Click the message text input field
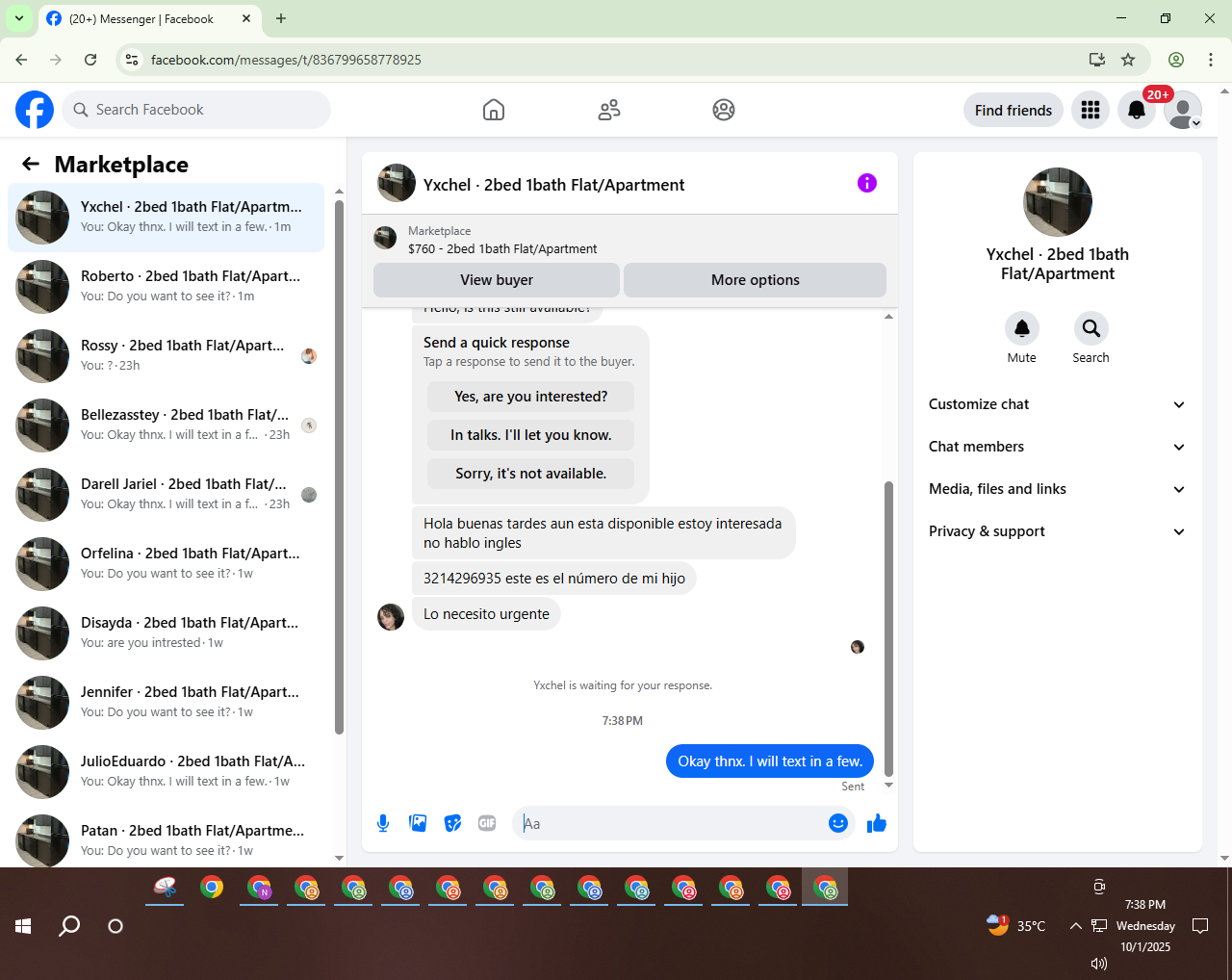1232x980 pixels. pyautogui.click(x=669, y=823)
